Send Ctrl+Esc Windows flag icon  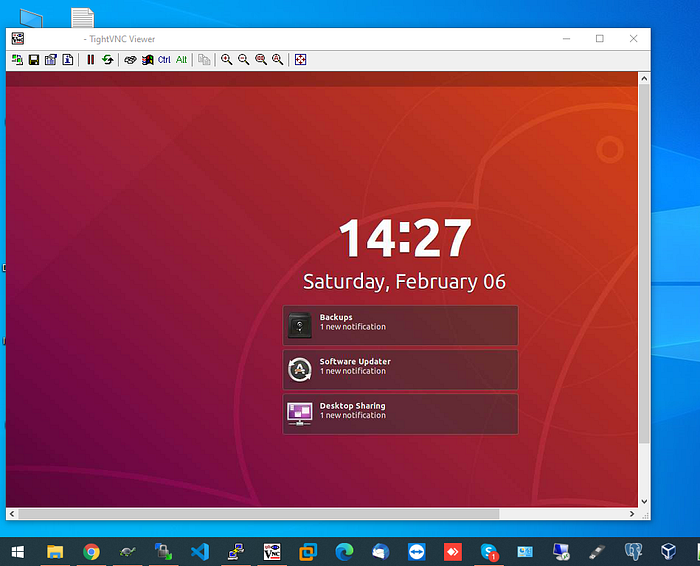pyautogui.click(x=147, y=60)
